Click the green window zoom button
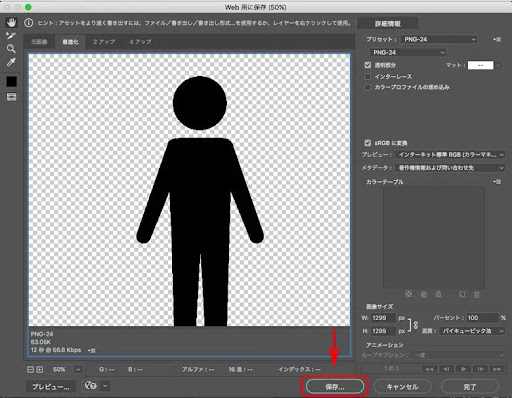This screenshot has height=398, width=512. [x=28, y=7]
